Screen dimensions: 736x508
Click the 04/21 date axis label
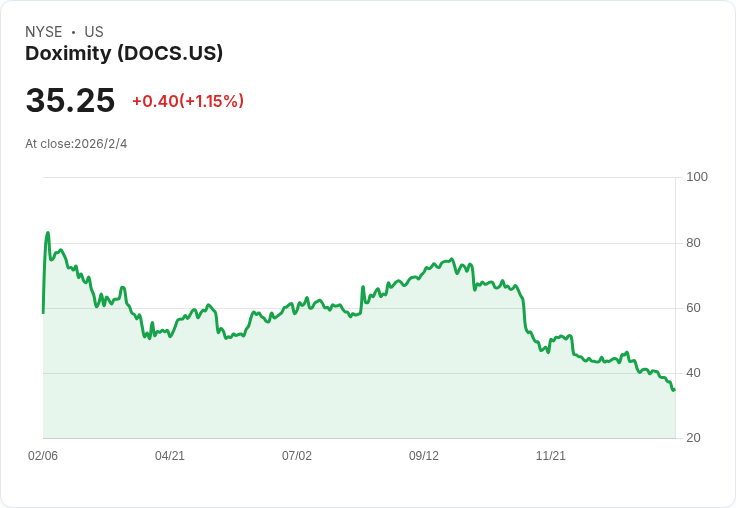pos(170,456)
